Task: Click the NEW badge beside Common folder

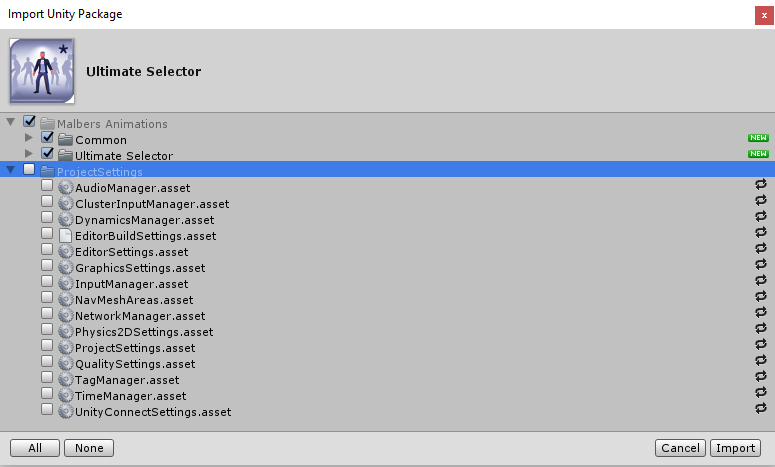Action: (758, 138)
